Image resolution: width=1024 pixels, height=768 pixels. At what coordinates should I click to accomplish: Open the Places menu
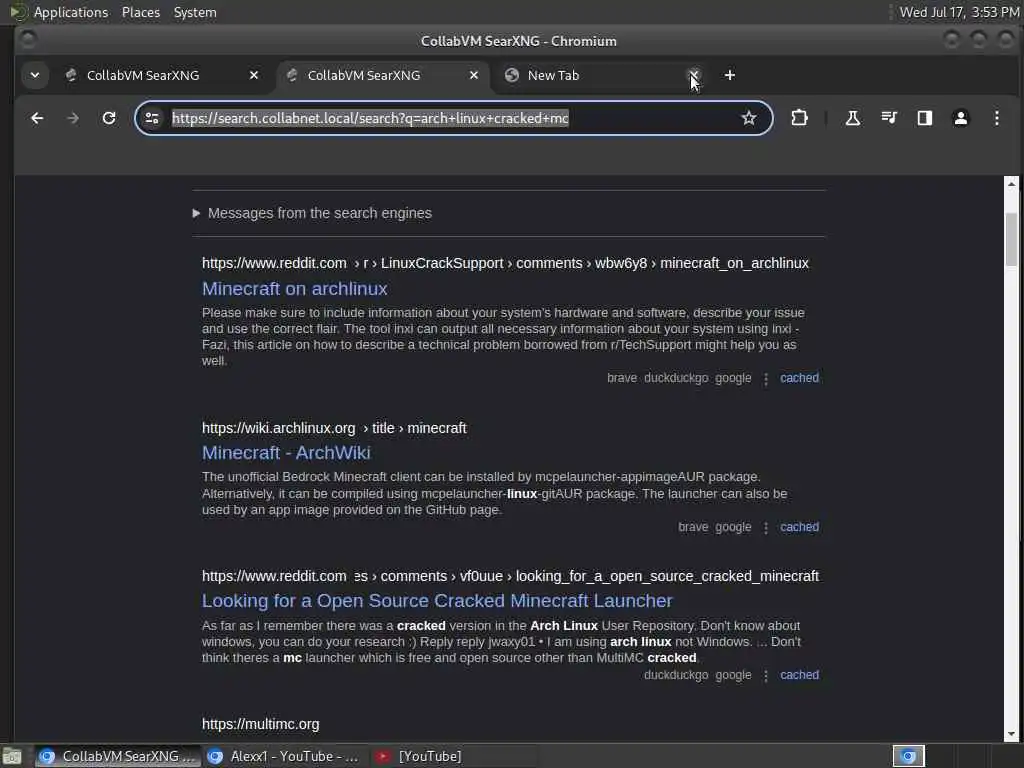click(x=141, y=12)
